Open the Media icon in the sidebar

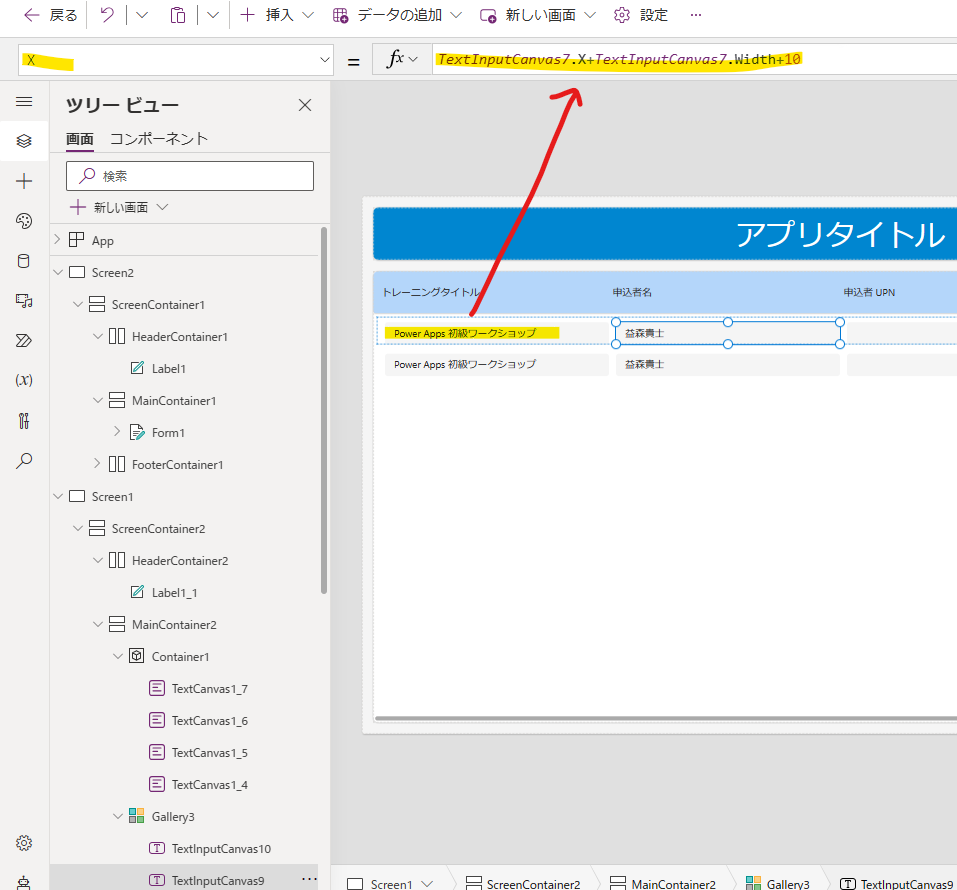pos(24,301)
